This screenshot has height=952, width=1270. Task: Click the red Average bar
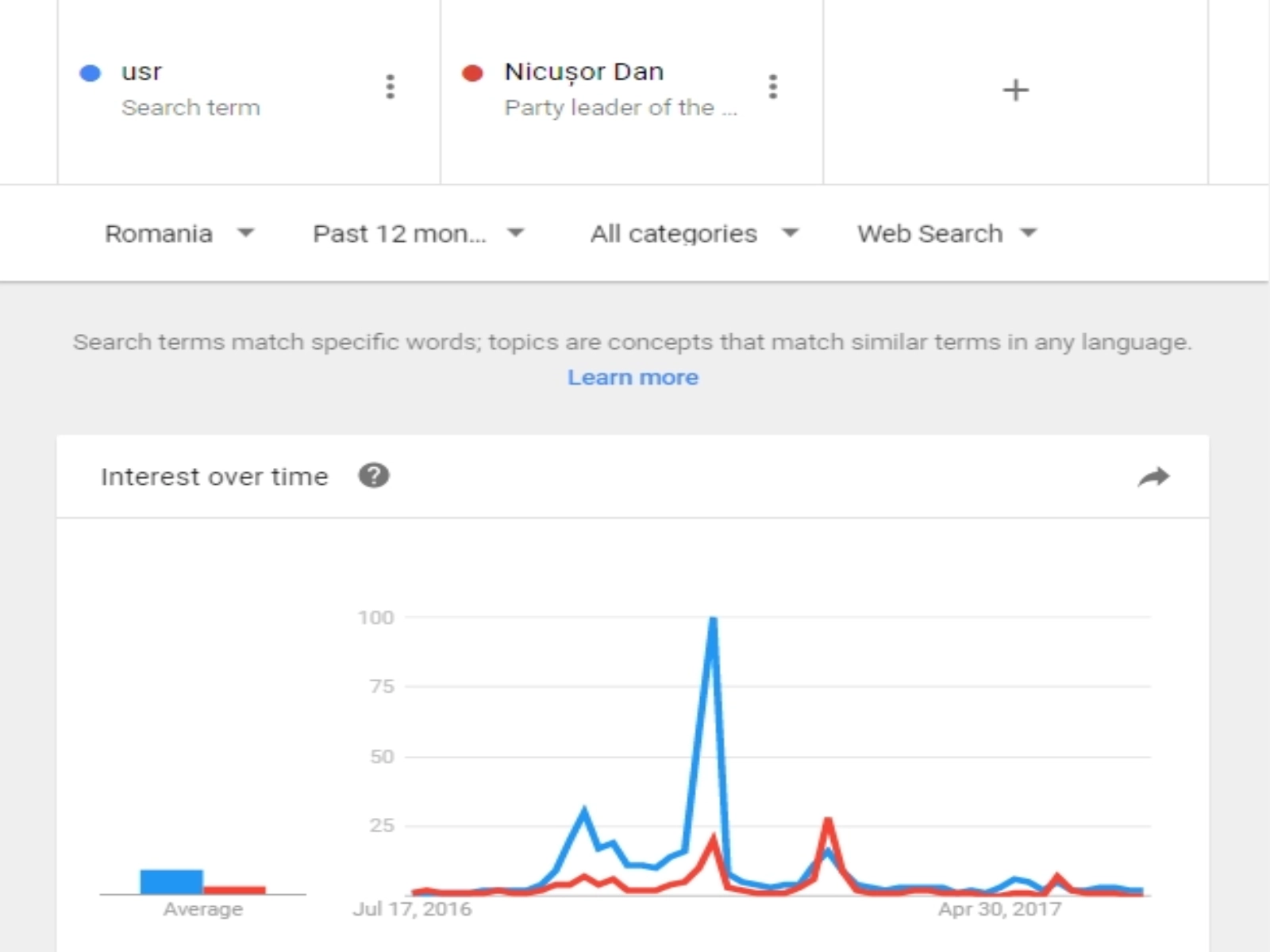point(234,889)
